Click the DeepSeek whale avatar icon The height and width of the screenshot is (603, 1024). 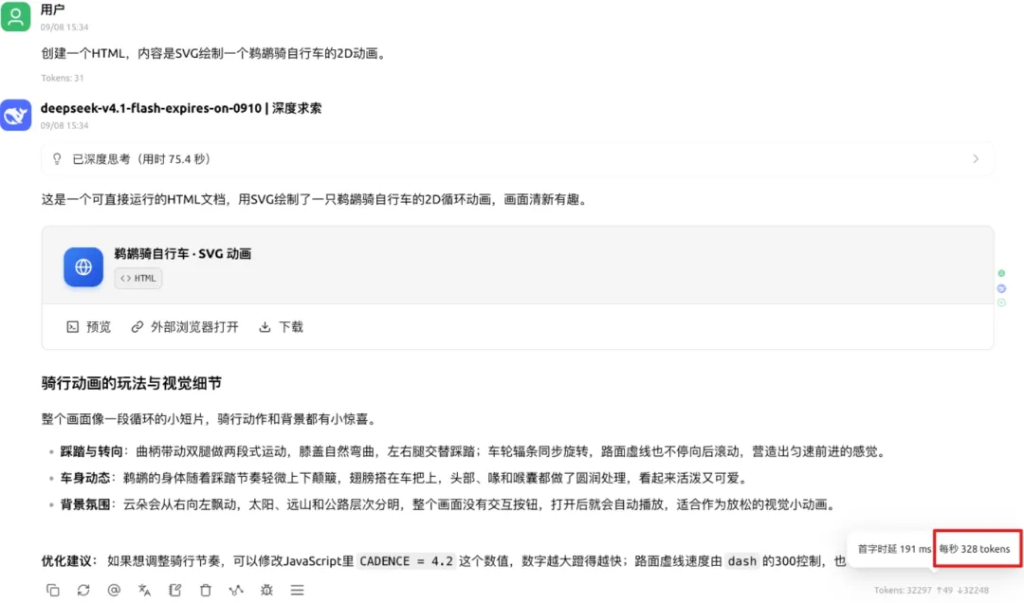pyautogui.click(x=16, y=115)
